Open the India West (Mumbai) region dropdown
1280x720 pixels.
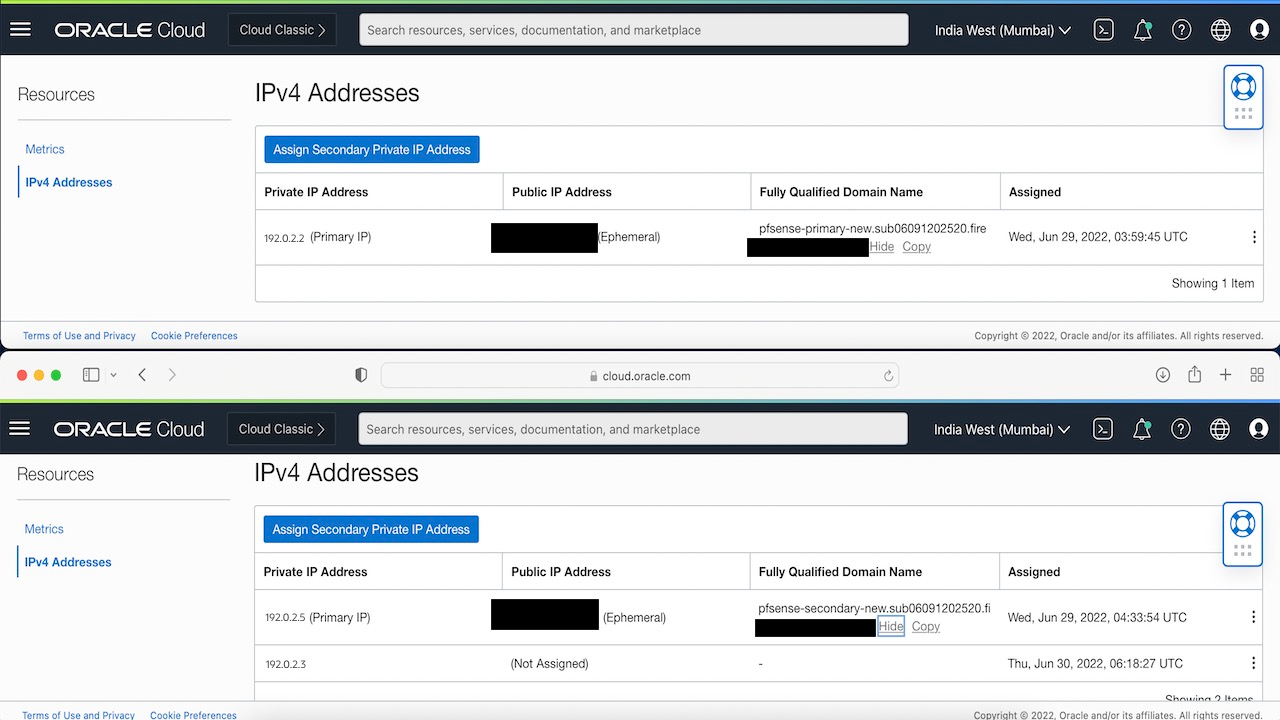1001,29
